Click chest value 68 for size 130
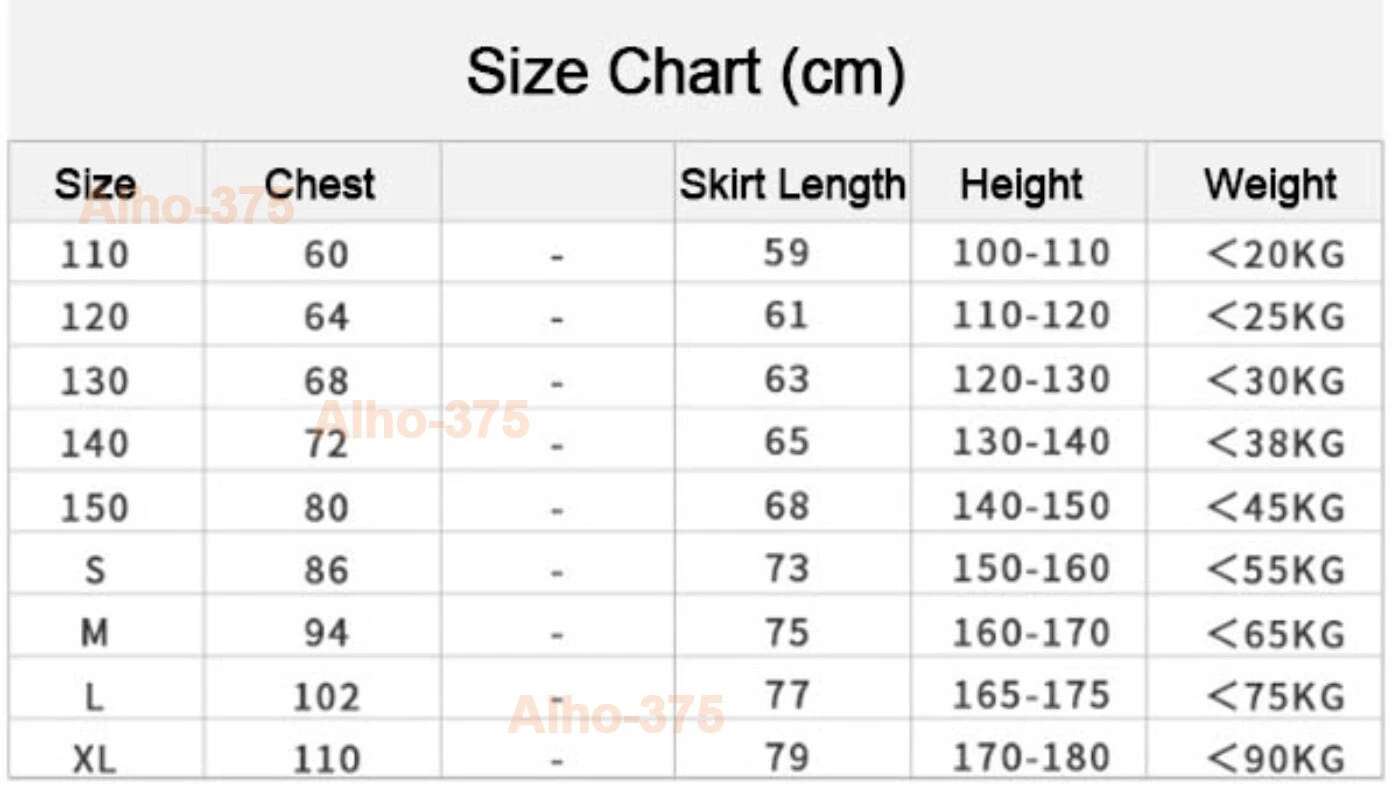The height and width of the screenshot is (800, 1392). [x=327, y=381]
